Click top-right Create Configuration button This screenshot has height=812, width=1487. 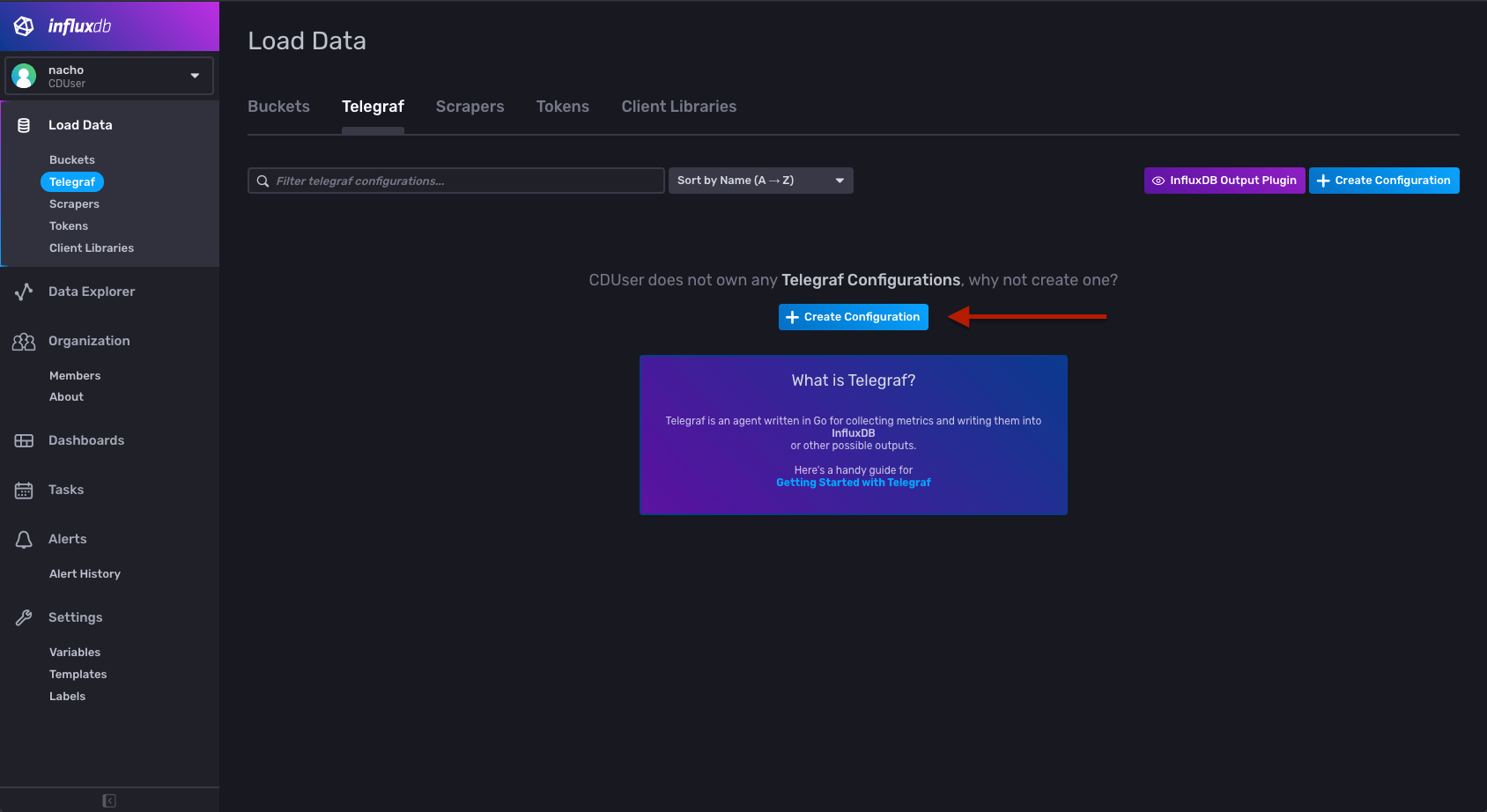coord(1384,181)
